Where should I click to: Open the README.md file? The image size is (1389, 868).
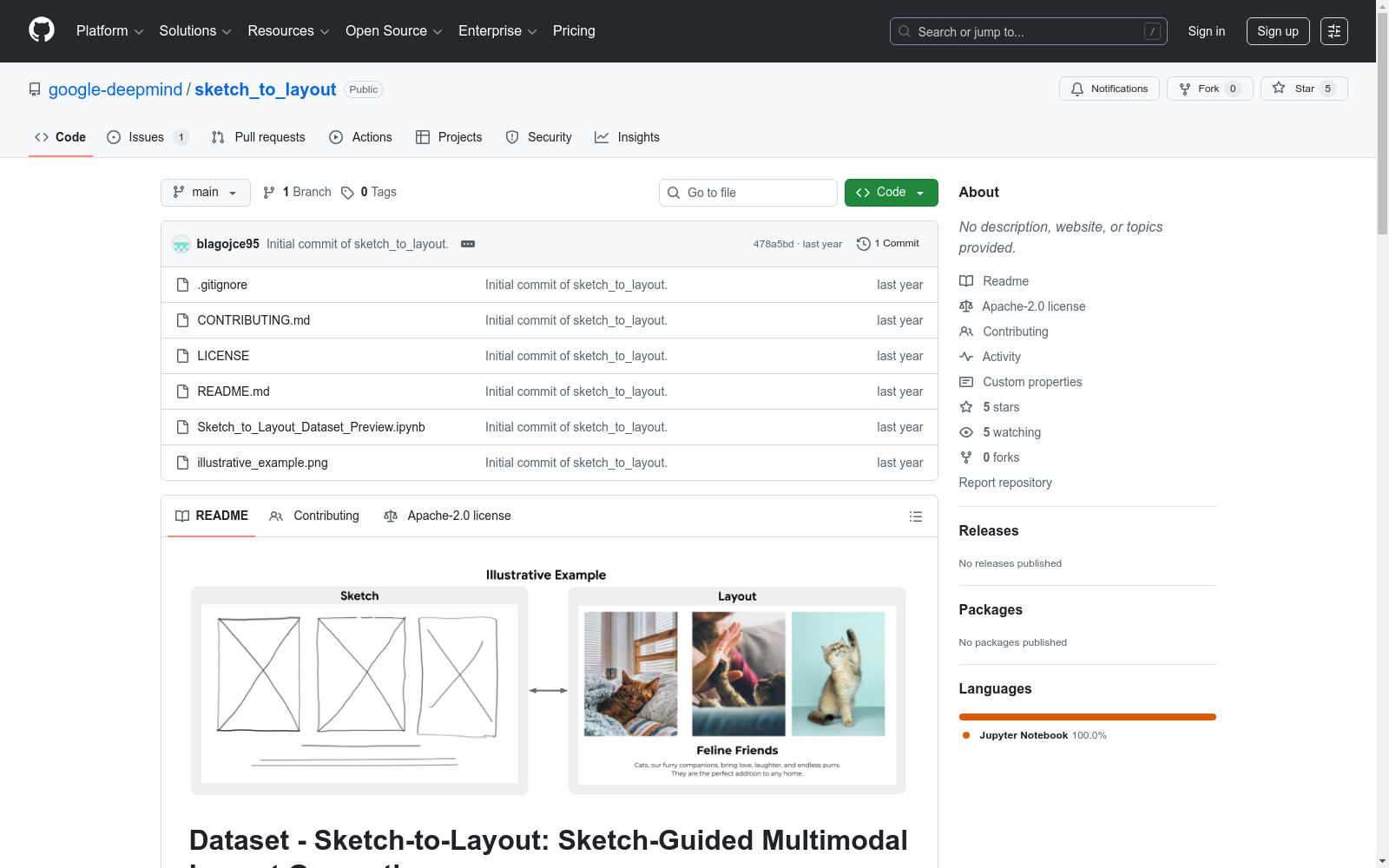point(234,391)
